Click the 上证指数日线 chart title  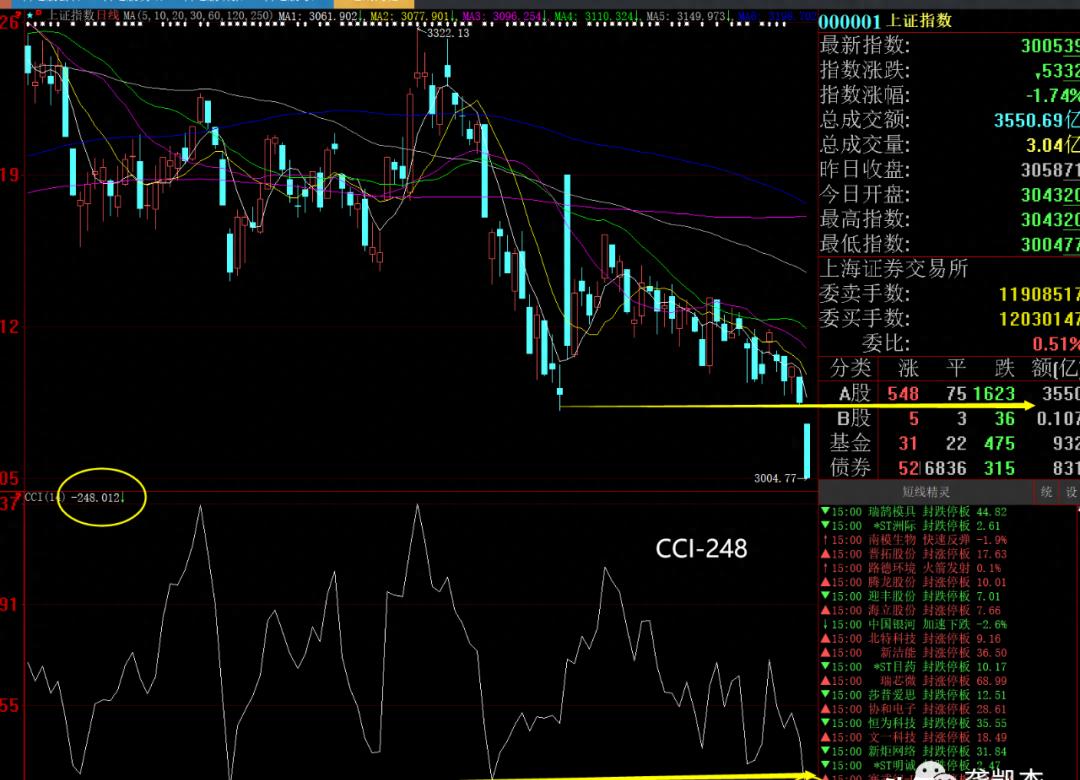pos(83,15)
